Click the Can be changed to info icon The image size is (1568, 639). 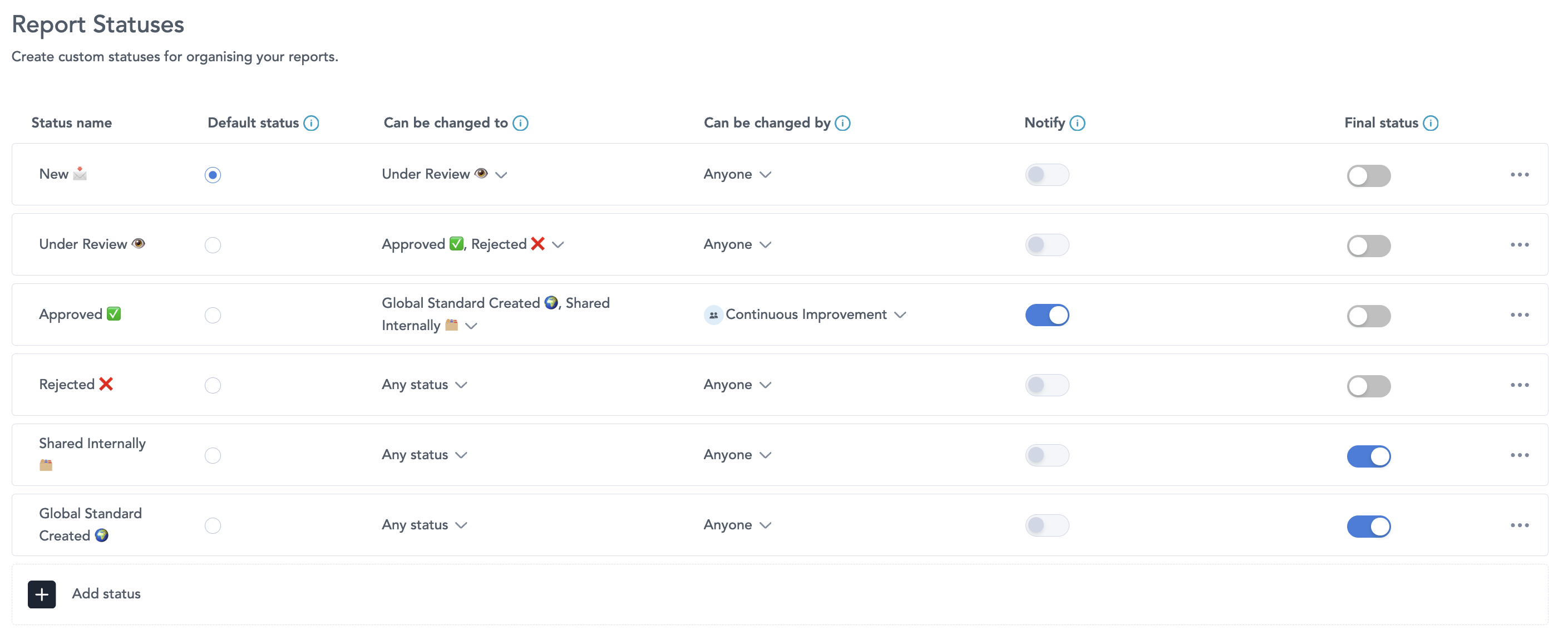coord(520,123)
